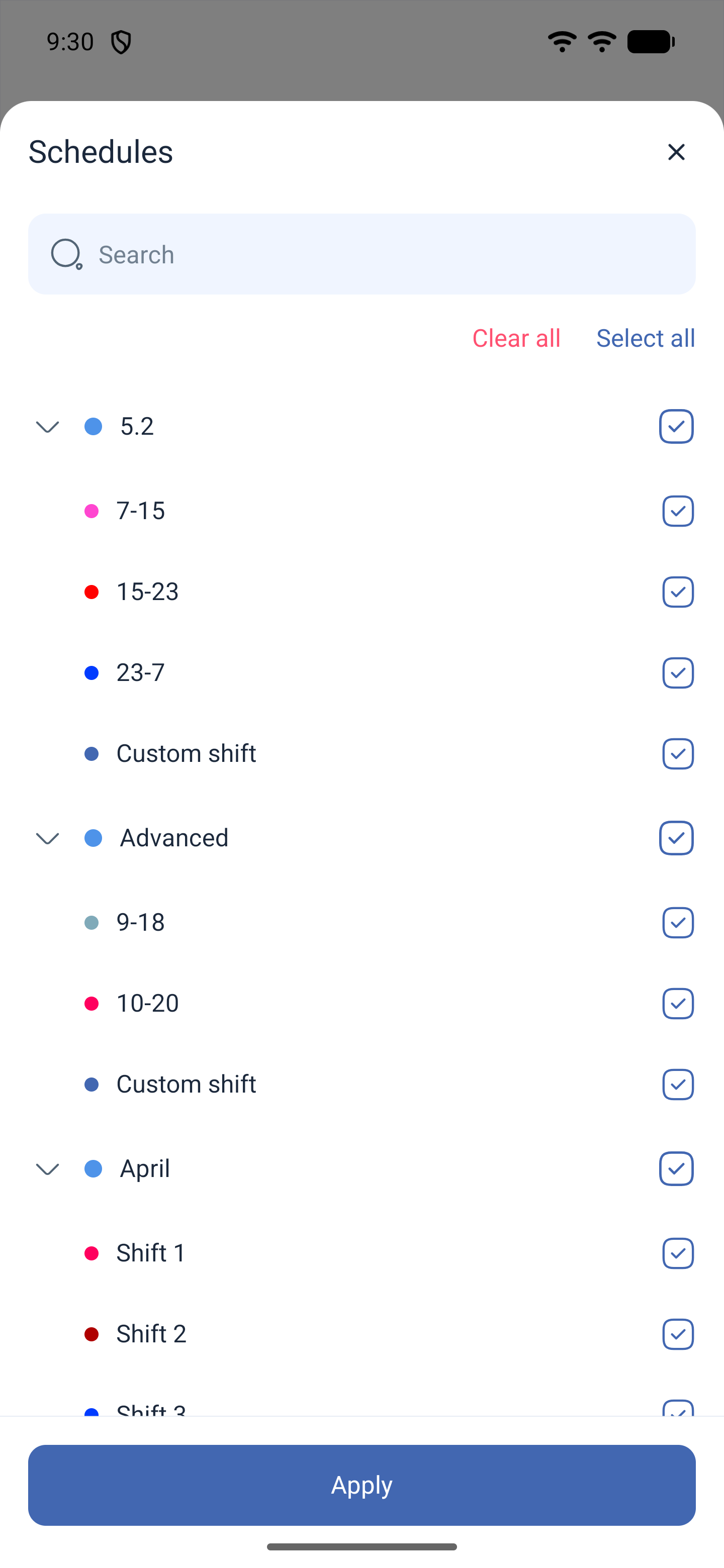
Task: Tap the battery icon in status bar
Action: click(x=651, y=42)
